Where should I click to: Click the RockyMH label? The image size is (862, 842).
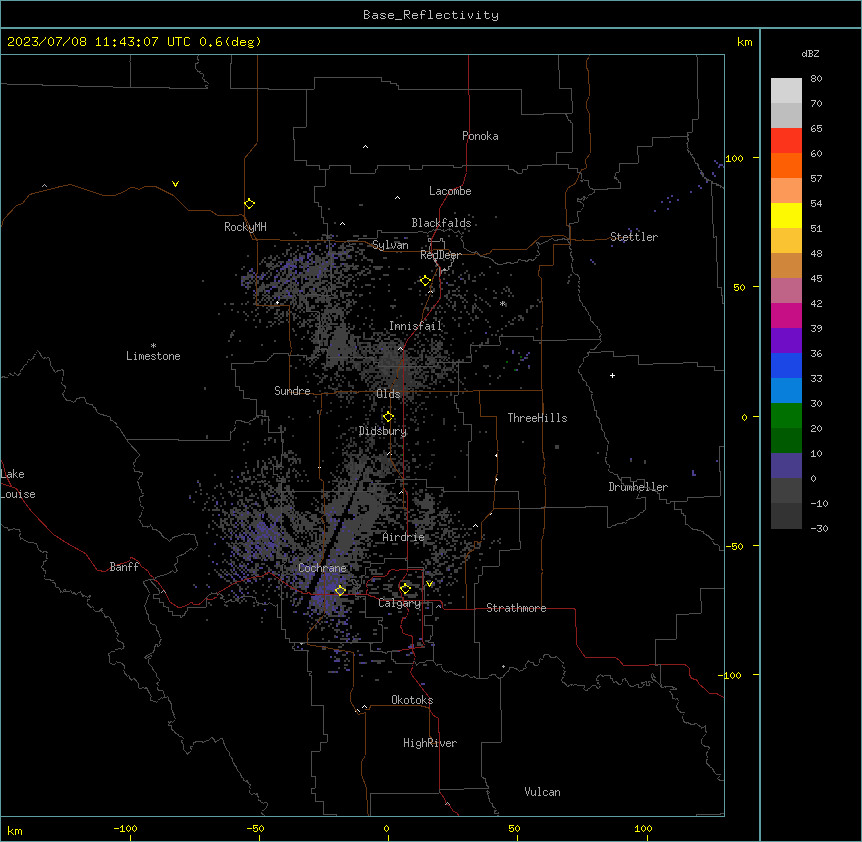245,227
